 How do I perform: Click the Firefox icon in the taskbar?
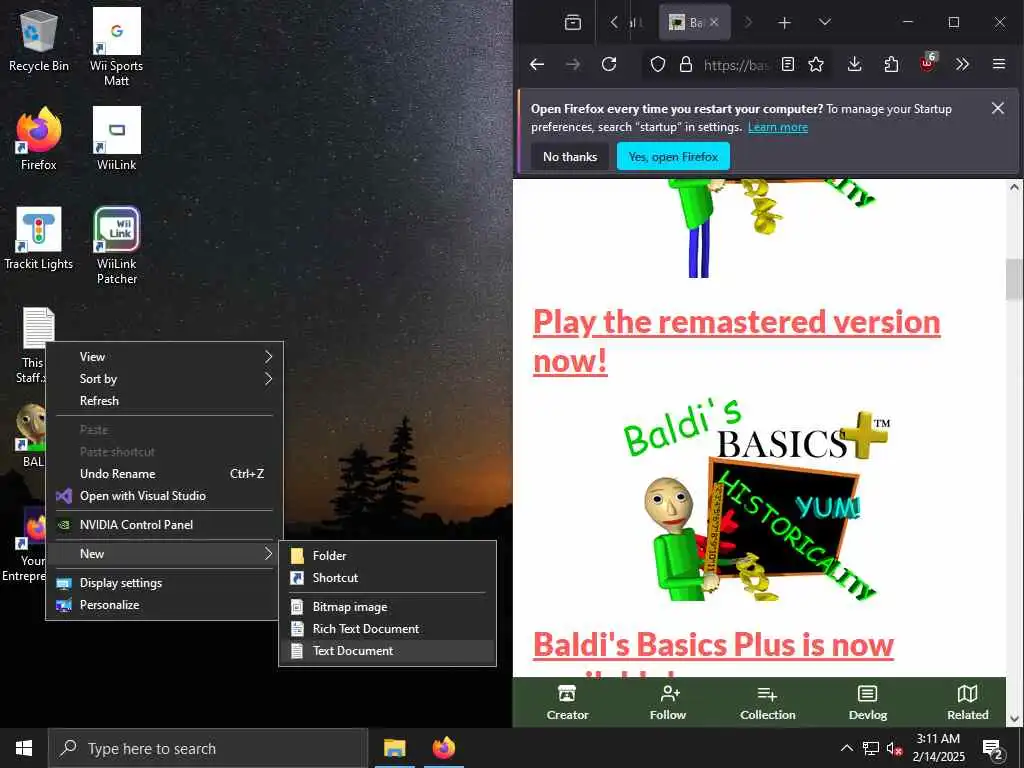444,748
